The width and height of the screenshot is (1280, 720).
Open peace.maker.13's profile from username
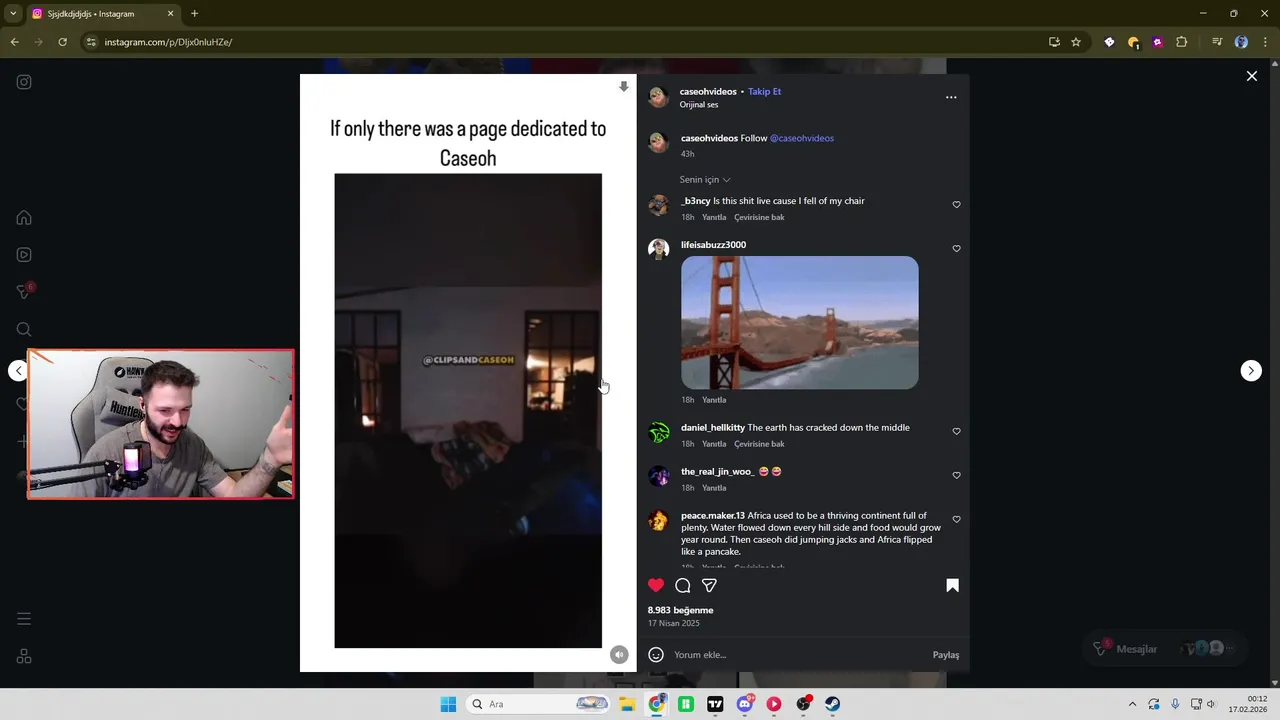click(x=712, y=516)
